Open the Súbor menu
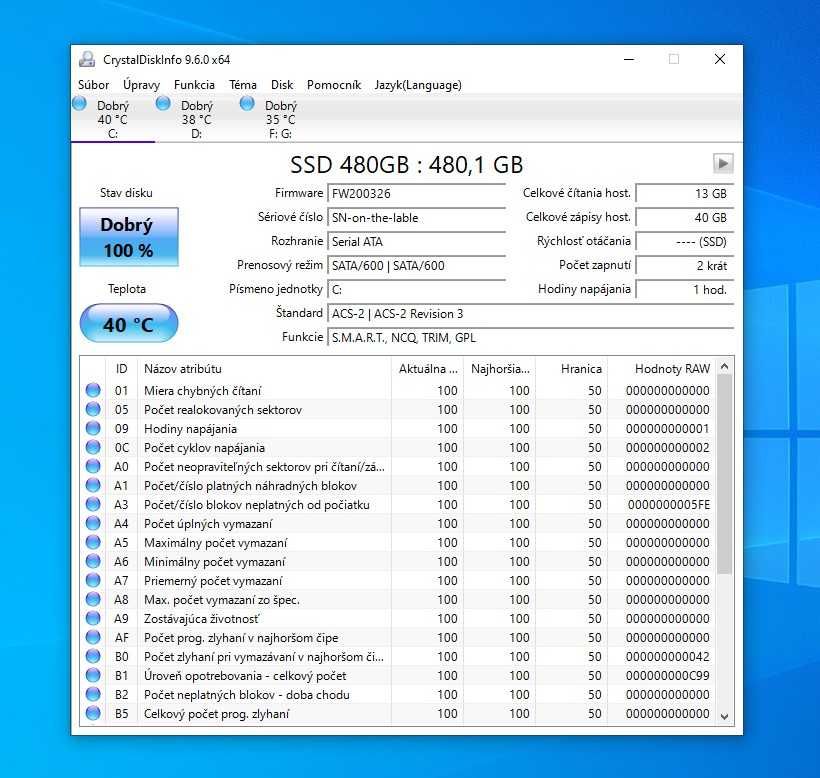Image resolution: width=820 pixels, height=778 pixels. pyautogui.click(x=94, y=85)
